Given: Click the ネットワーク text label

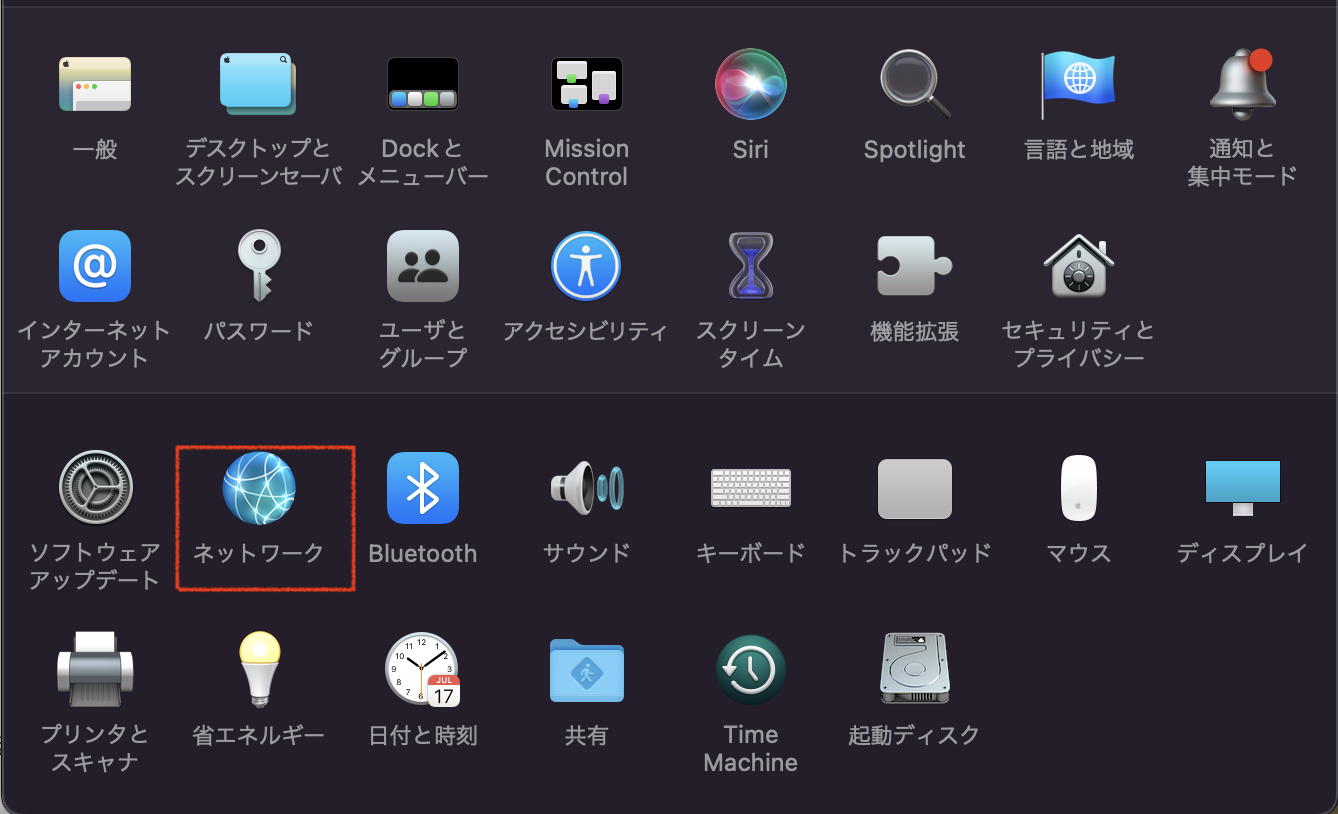Looking at the screenshot, I should pyautogui.click(x=259, y=553).
